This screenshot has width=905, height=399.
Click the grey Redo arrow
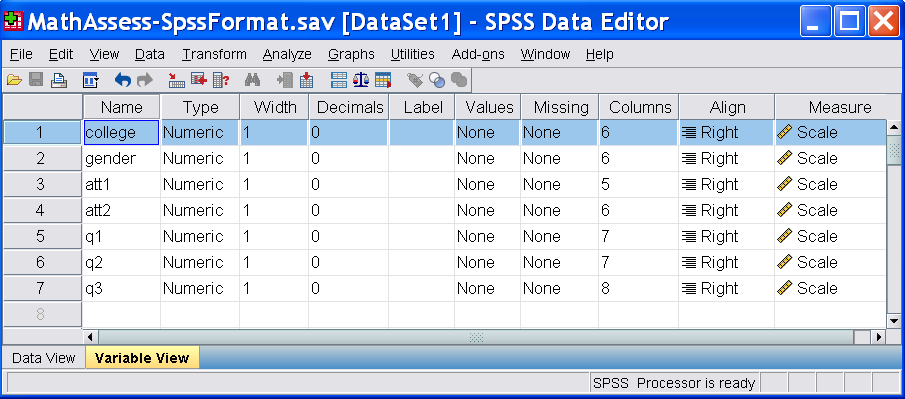[x=145, y=80]
